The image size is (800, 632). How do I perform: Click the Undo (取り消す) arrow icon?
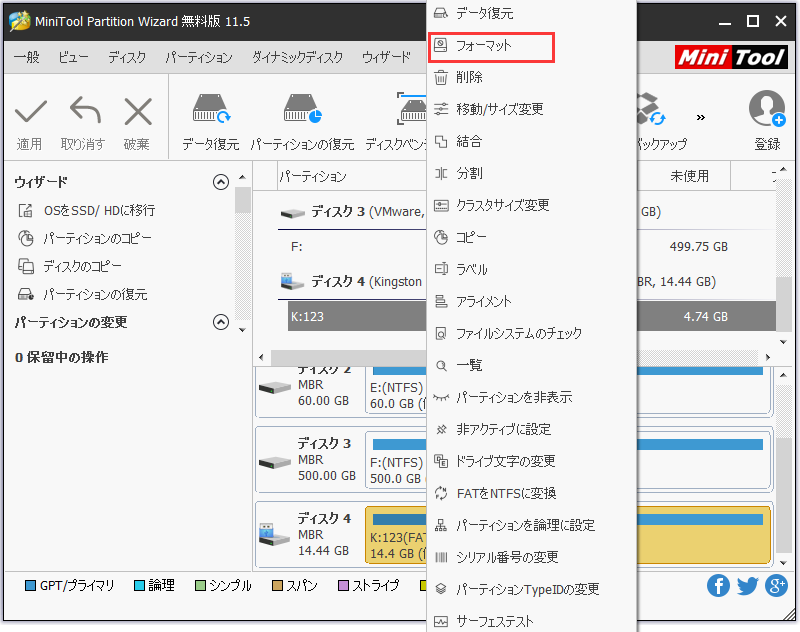[85, 110]
